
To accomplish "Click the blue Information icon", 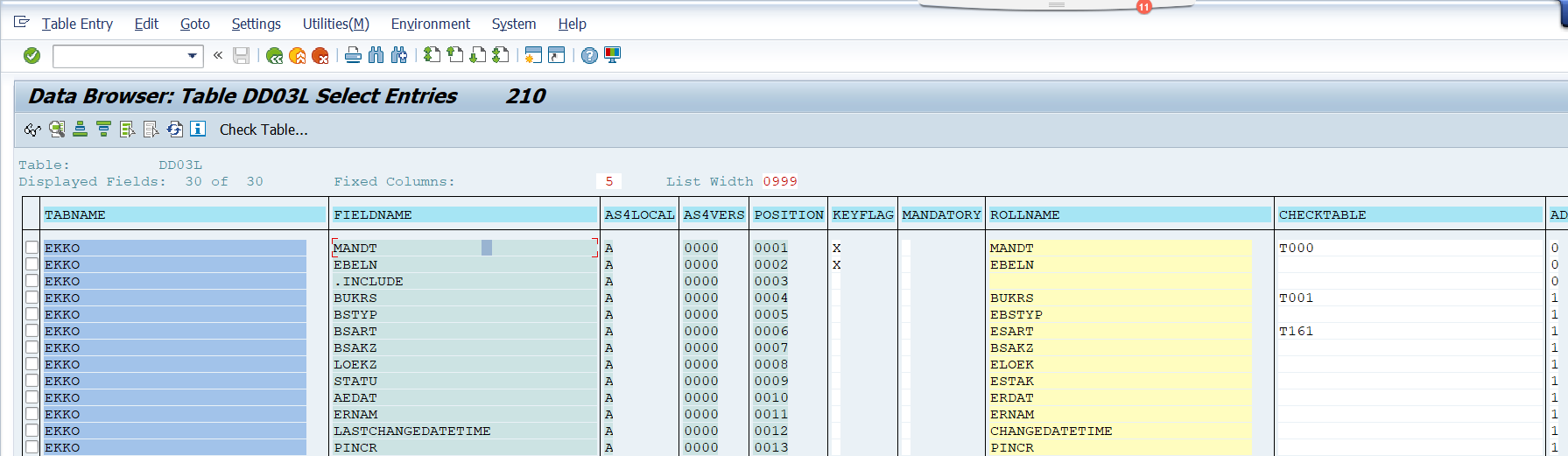I will pyautogui.click(x=198, y=130).
